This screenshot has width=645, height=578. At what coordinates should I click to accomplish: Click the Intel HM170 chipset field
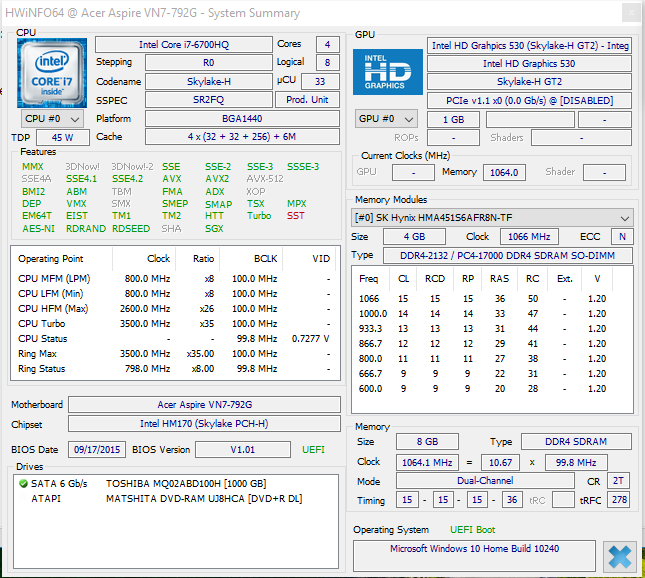203,425
